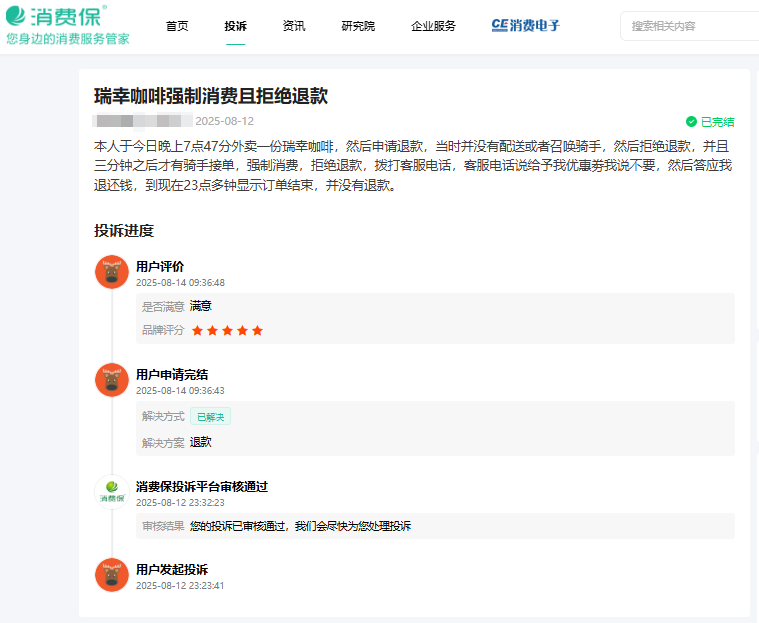Screen dimensions: 759x623
Task: Focus the 搜索相关内容 search field
Action: [690, 26]
